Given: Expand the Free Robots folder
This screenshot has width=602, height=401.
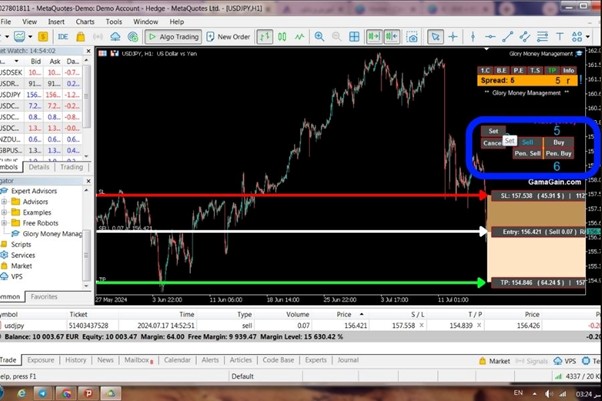Looking at the screenshot, I should [x=4, y=223].
